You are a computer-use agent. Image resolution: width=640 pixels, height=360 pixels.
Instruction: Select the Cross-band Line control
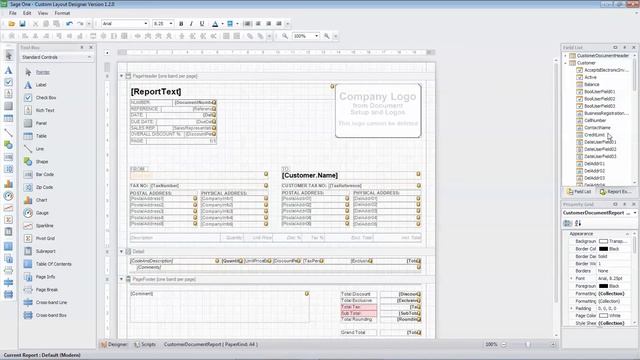(x=51, y=302)
